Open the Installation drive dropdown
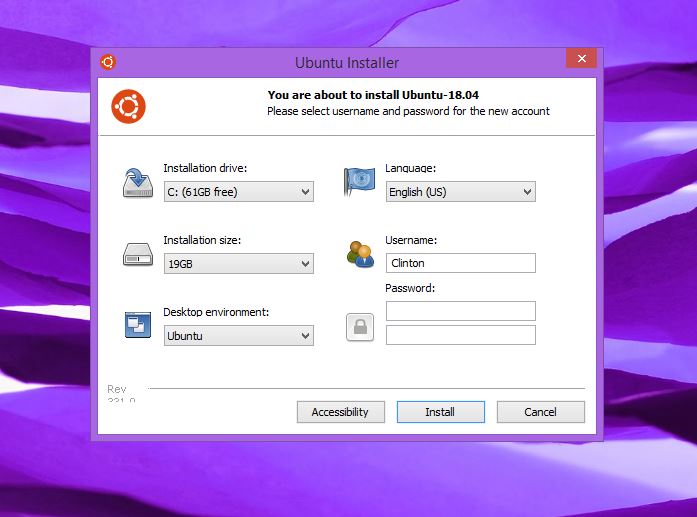The width and height of the screenshot is (697, 517). 239,192
